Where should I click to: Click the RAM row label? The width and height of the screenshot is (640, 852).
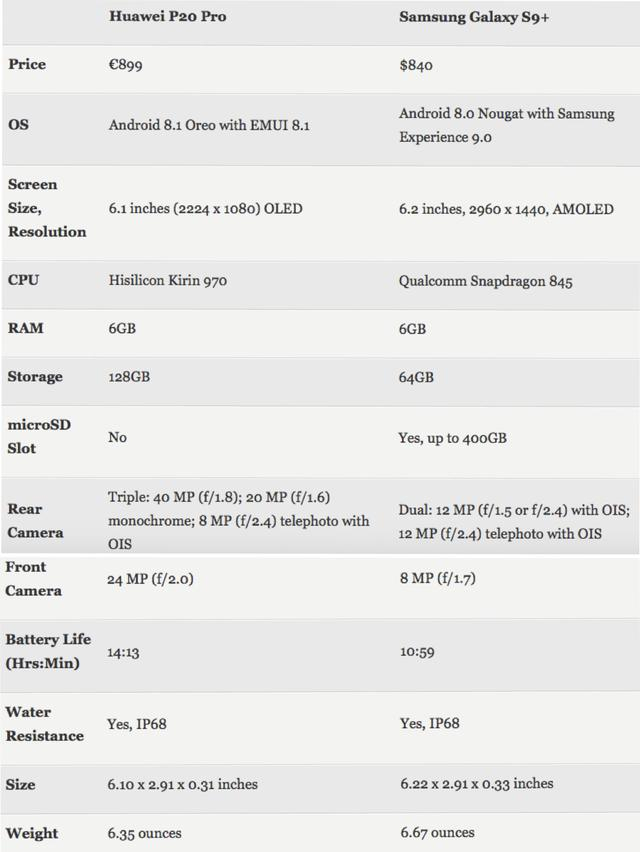click(x=24, y=328)
